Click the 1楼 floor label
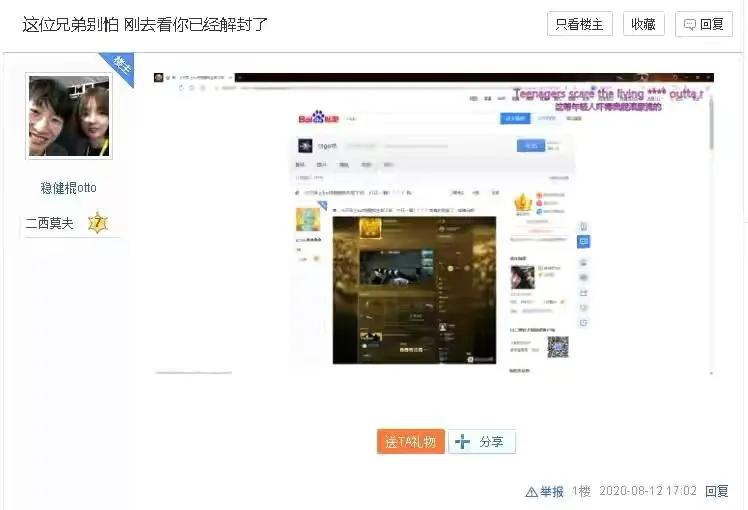The image size is (748, 510). [x=581, y=491]
